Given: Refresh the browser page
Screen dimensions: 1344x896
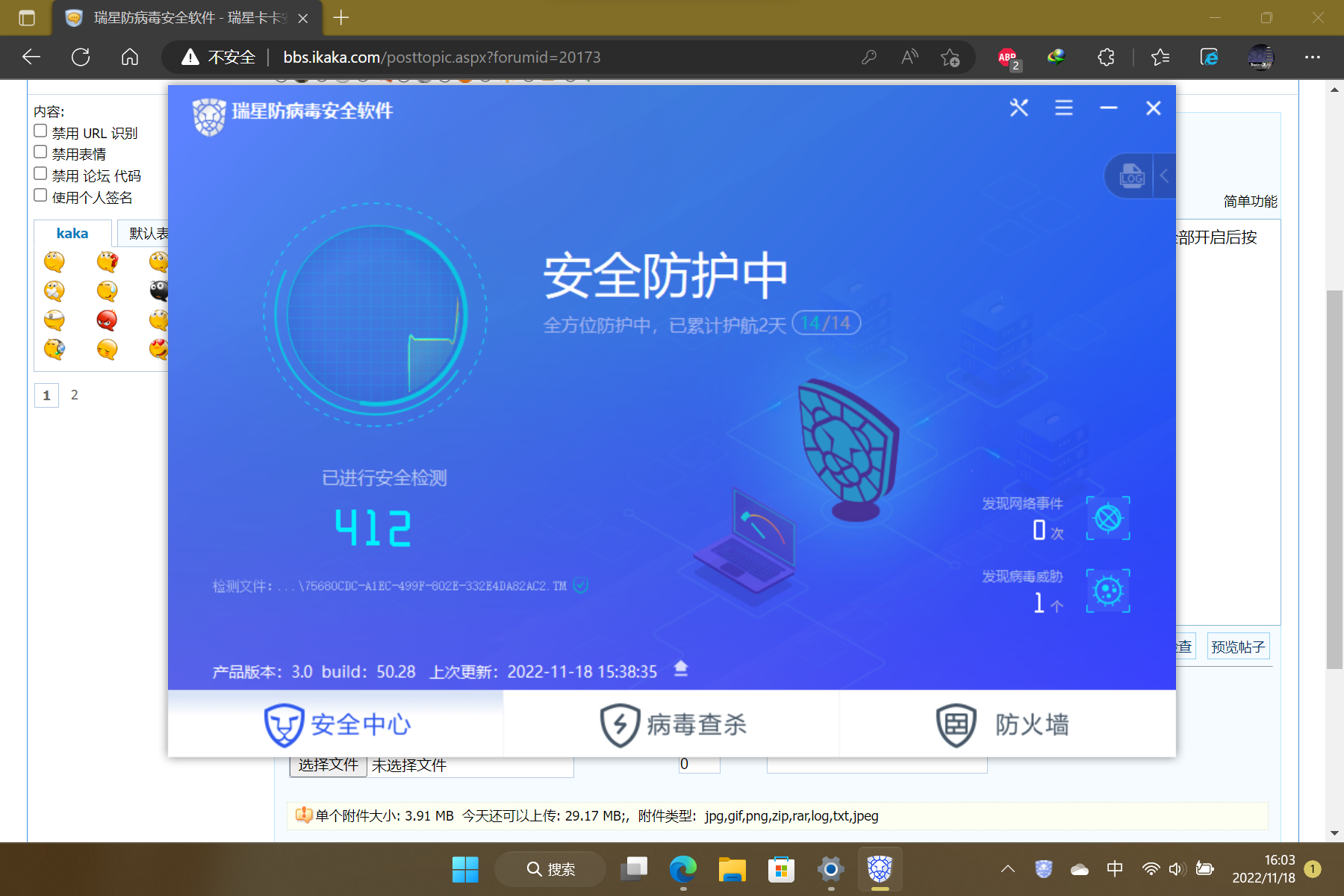Looking at the screenshot, I should click(81, 57).
